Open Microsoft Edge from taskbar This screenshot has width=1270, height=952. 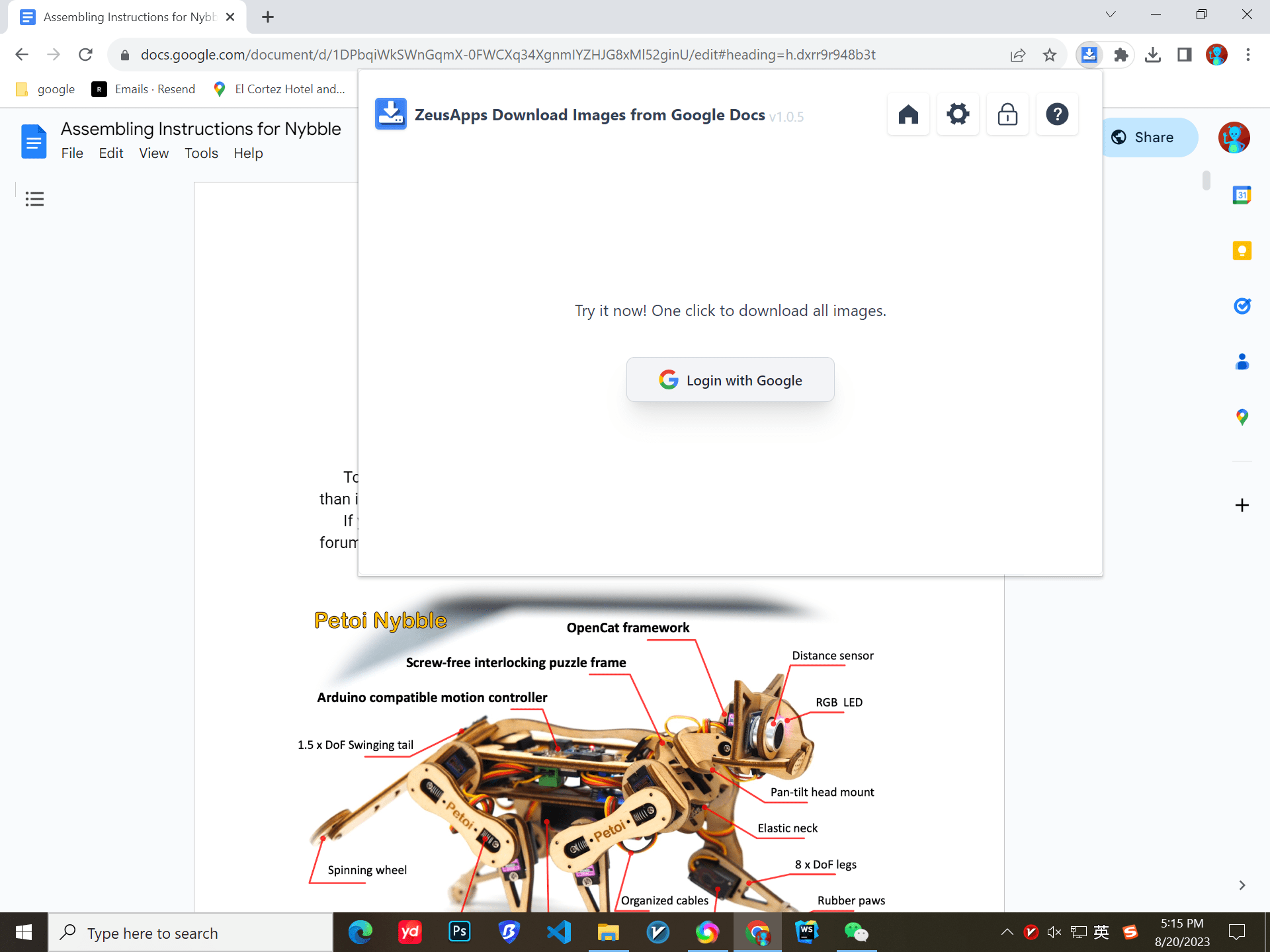click(360, 933)
